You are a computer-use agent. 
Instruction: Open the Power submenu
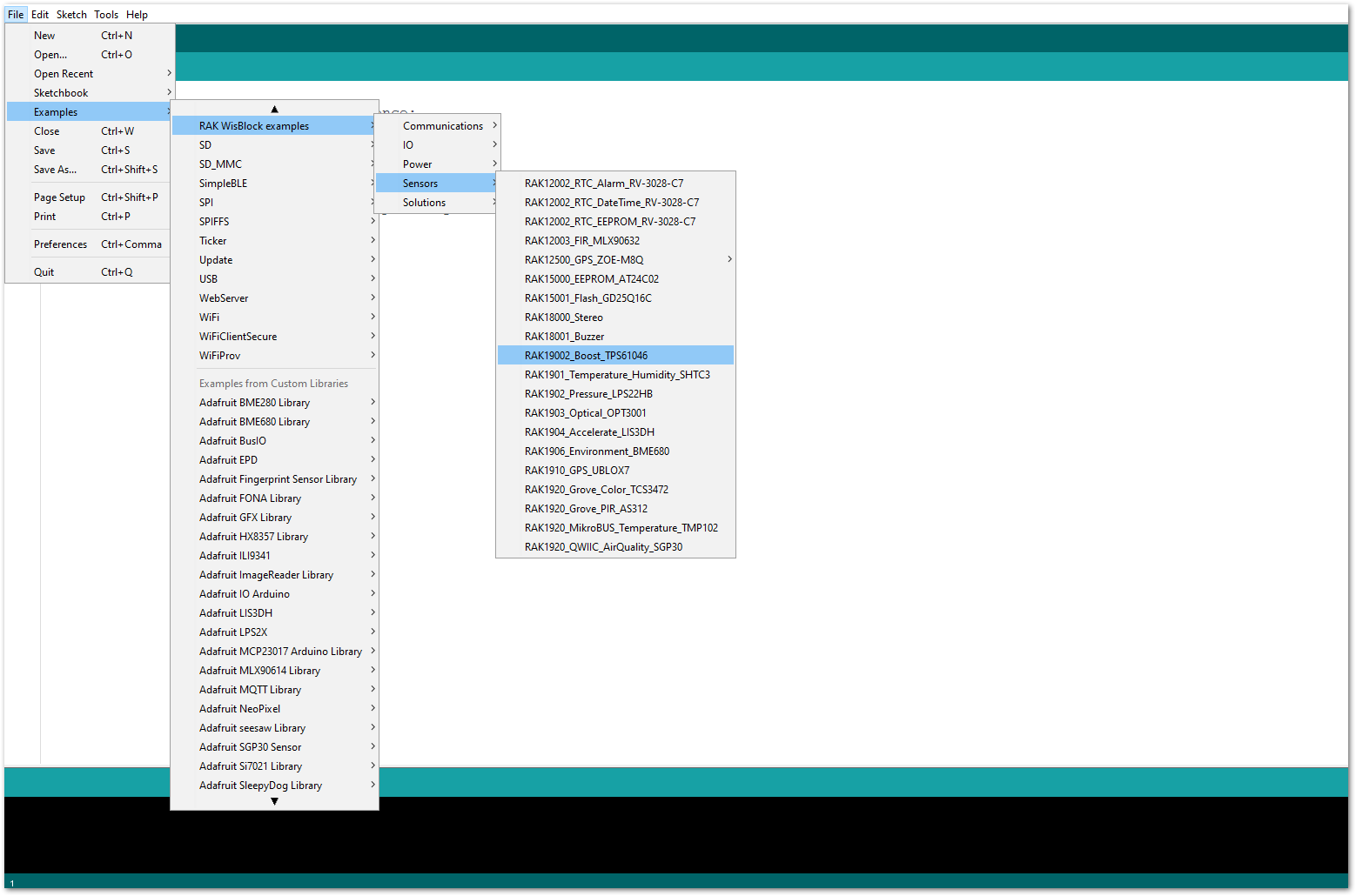pos(438,164)
